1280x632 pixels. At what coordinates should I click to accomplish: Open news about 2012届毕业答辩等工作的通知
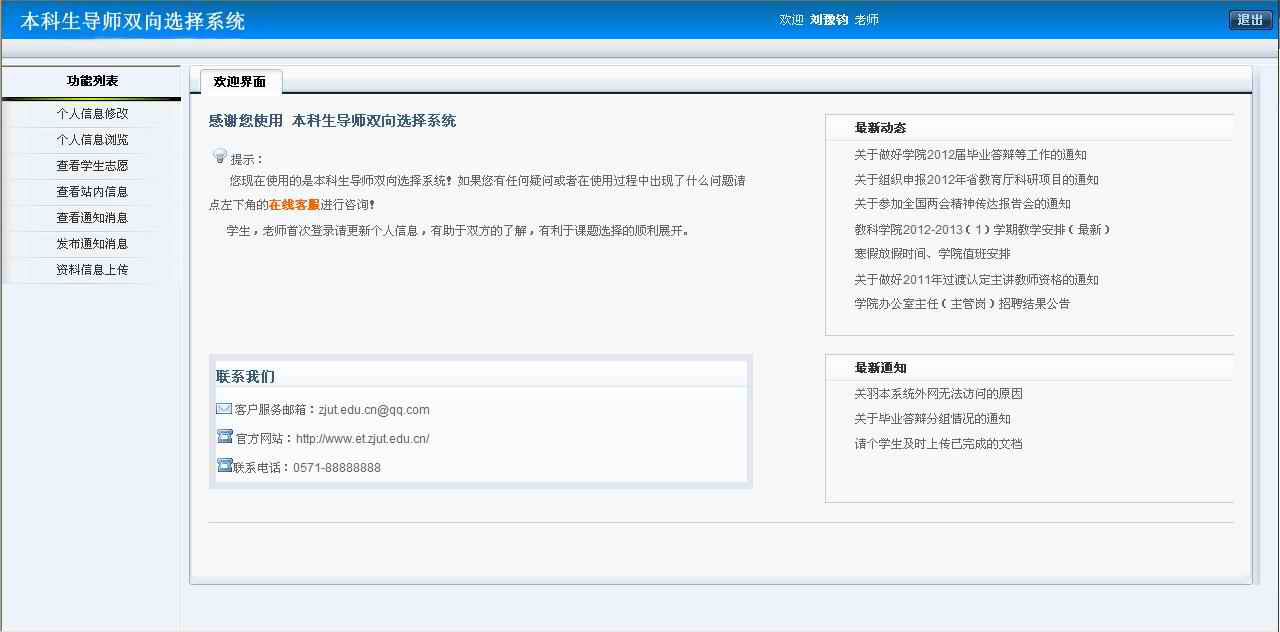click(970, 155)
